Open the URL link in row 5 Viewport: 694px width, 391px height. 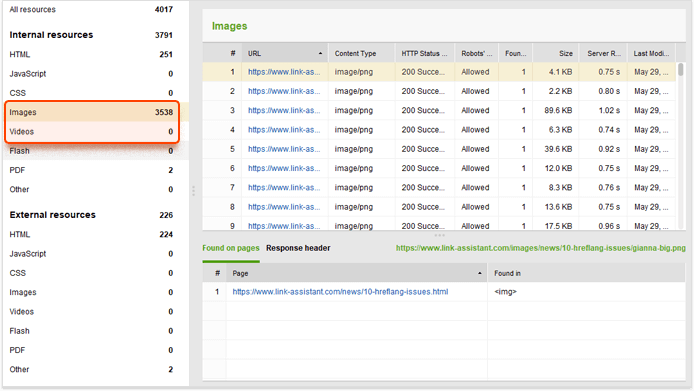tap(284, 149)
